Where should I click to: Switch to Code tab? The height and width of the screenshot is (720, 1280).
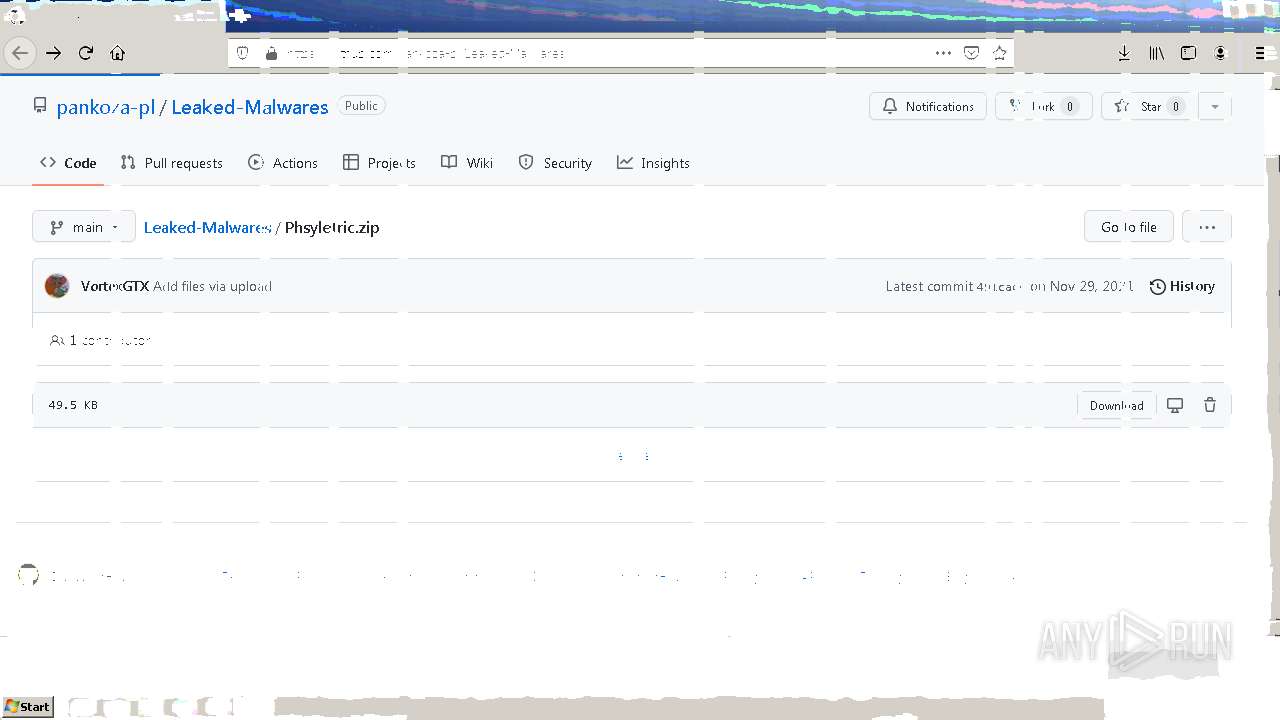[x=68, y=163]
